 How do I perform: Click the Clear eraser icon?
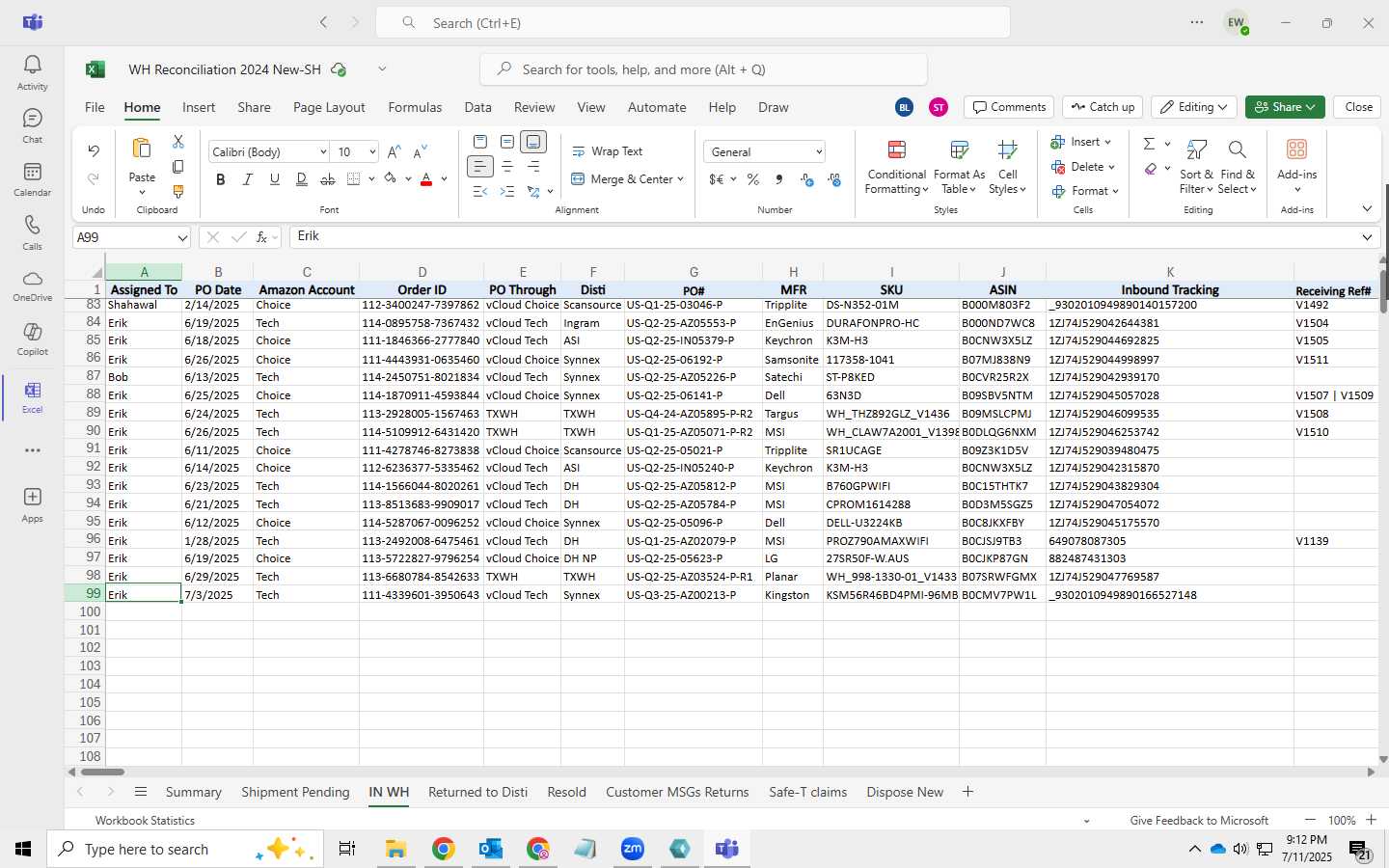[x=1151, y=169]
